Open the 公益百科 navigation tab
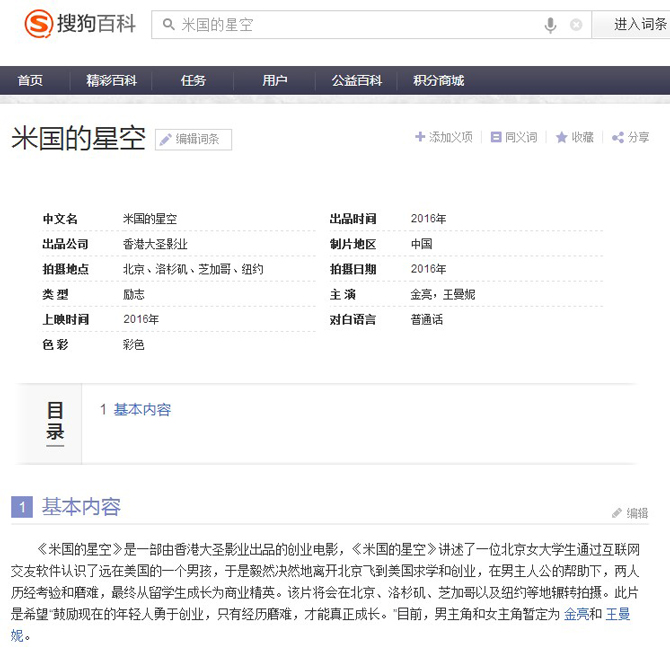 pos(357,81)
